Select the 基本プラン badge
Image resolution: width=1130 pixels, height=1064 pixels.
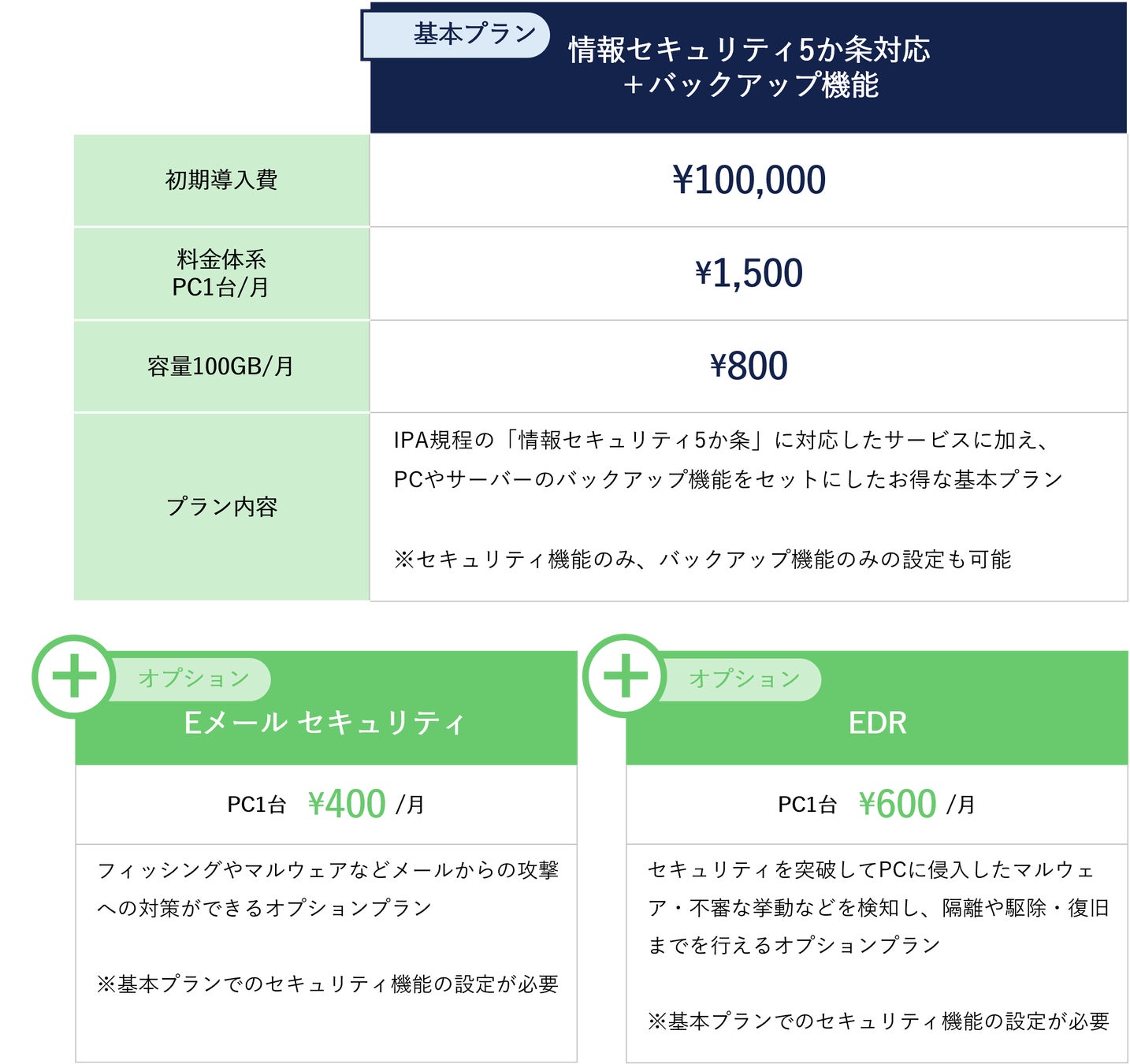(456, 35)
